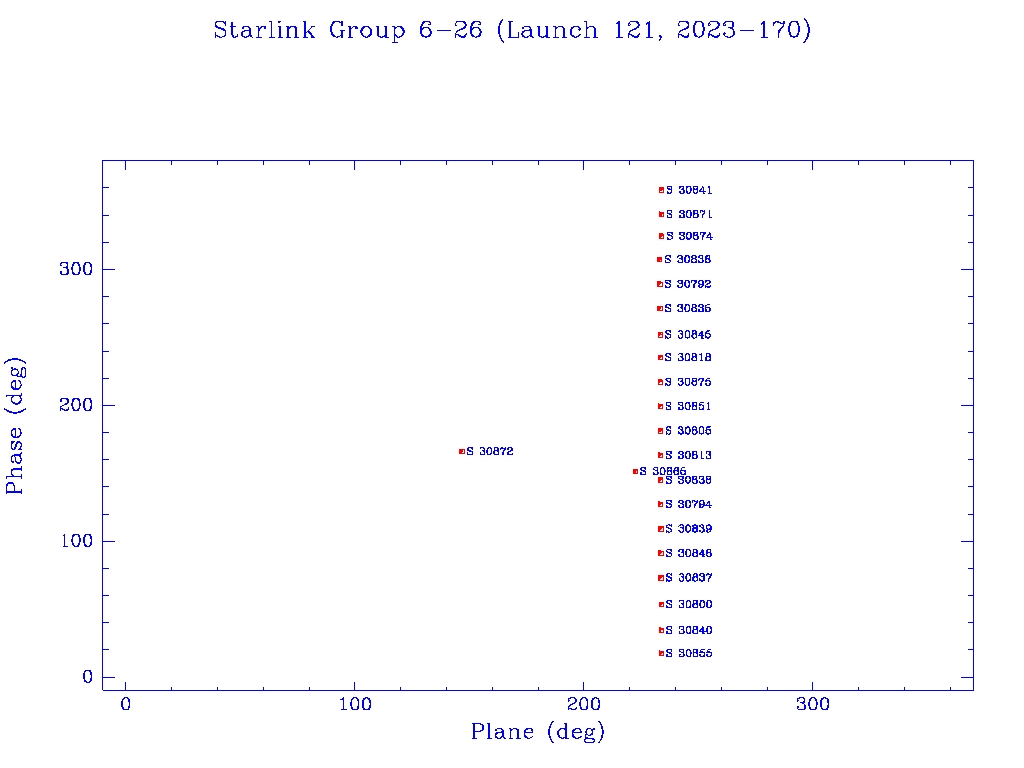Image resolution: width=1024 pixels, height=768 pixels.
Task: Select the "S 30818" label
Action: pos(688,357)
